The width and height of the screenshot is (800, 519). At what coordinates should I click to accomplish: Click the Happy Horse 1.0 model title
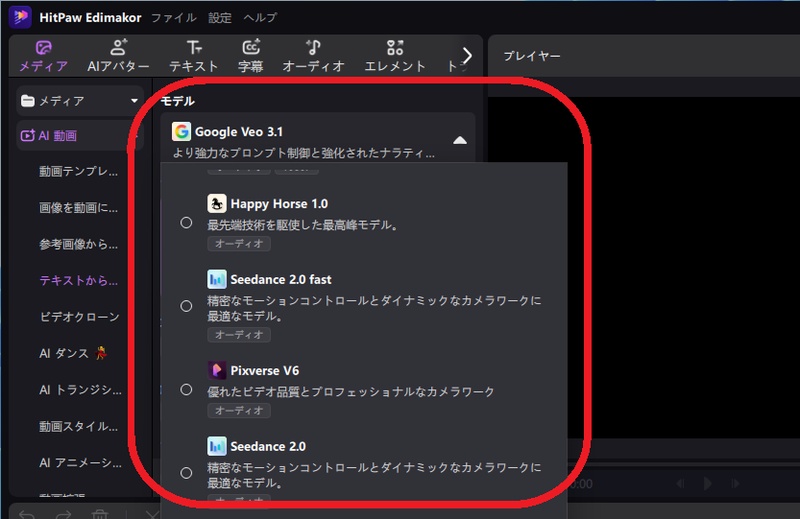pyautogui.click(x=279, y=204)
